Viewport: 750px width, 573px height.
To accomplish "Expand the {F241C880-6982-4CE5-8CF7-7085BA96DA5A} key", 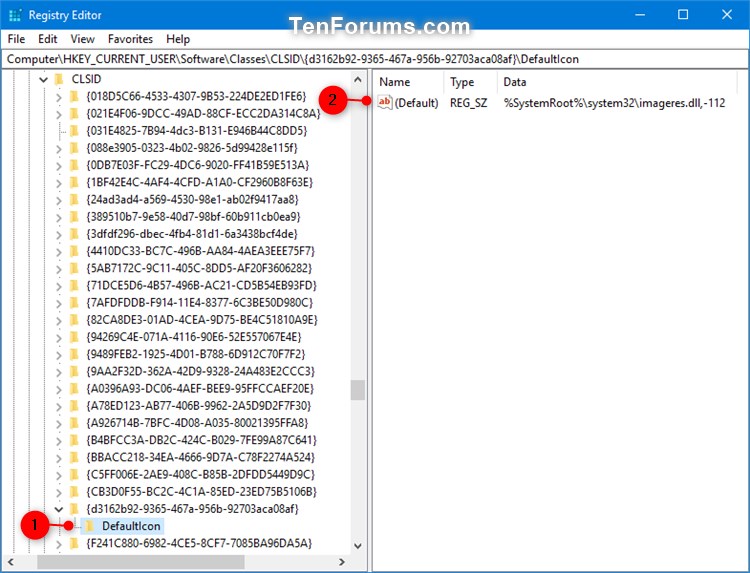I will click(59, 544).
